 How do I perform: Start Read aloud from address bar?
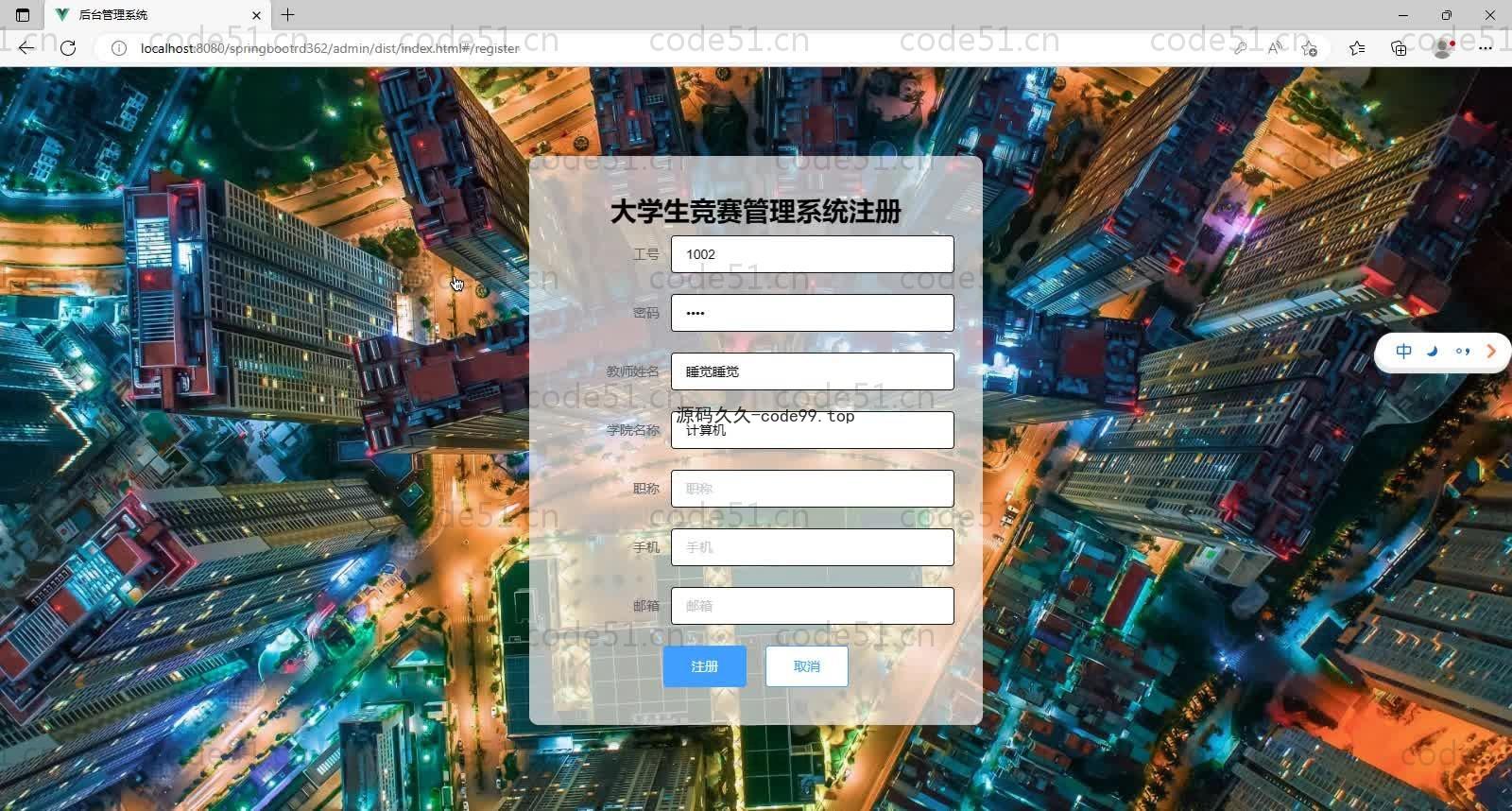[x=1275, y=48]
